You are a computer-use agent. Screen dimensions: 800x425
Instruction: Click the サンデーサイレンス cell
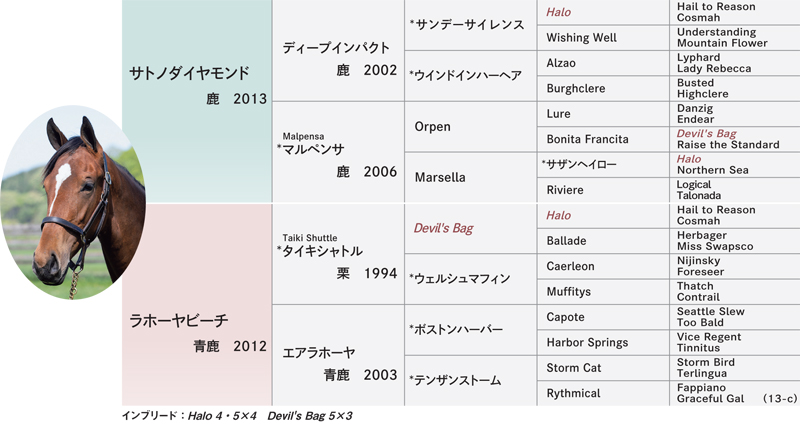pos(470,25)
